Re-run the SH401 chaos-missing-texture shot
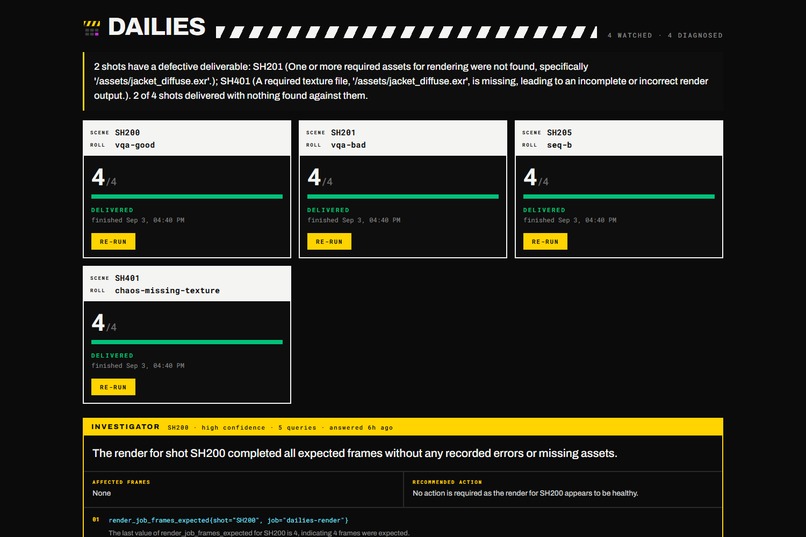The image size is (806, 537). click(113, 387)
